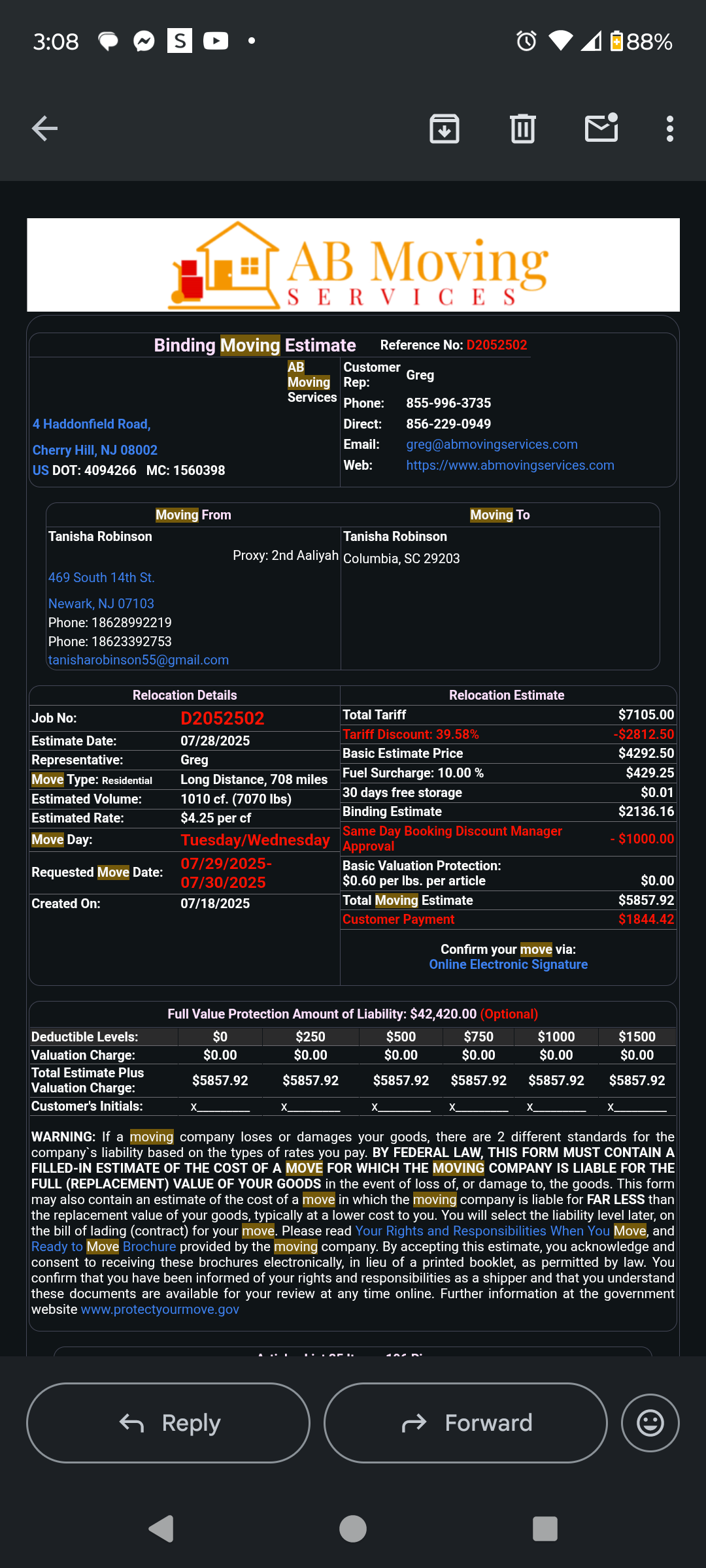Tap the Reply button
Screen dimensions: 706x1568
(168, 1422)
